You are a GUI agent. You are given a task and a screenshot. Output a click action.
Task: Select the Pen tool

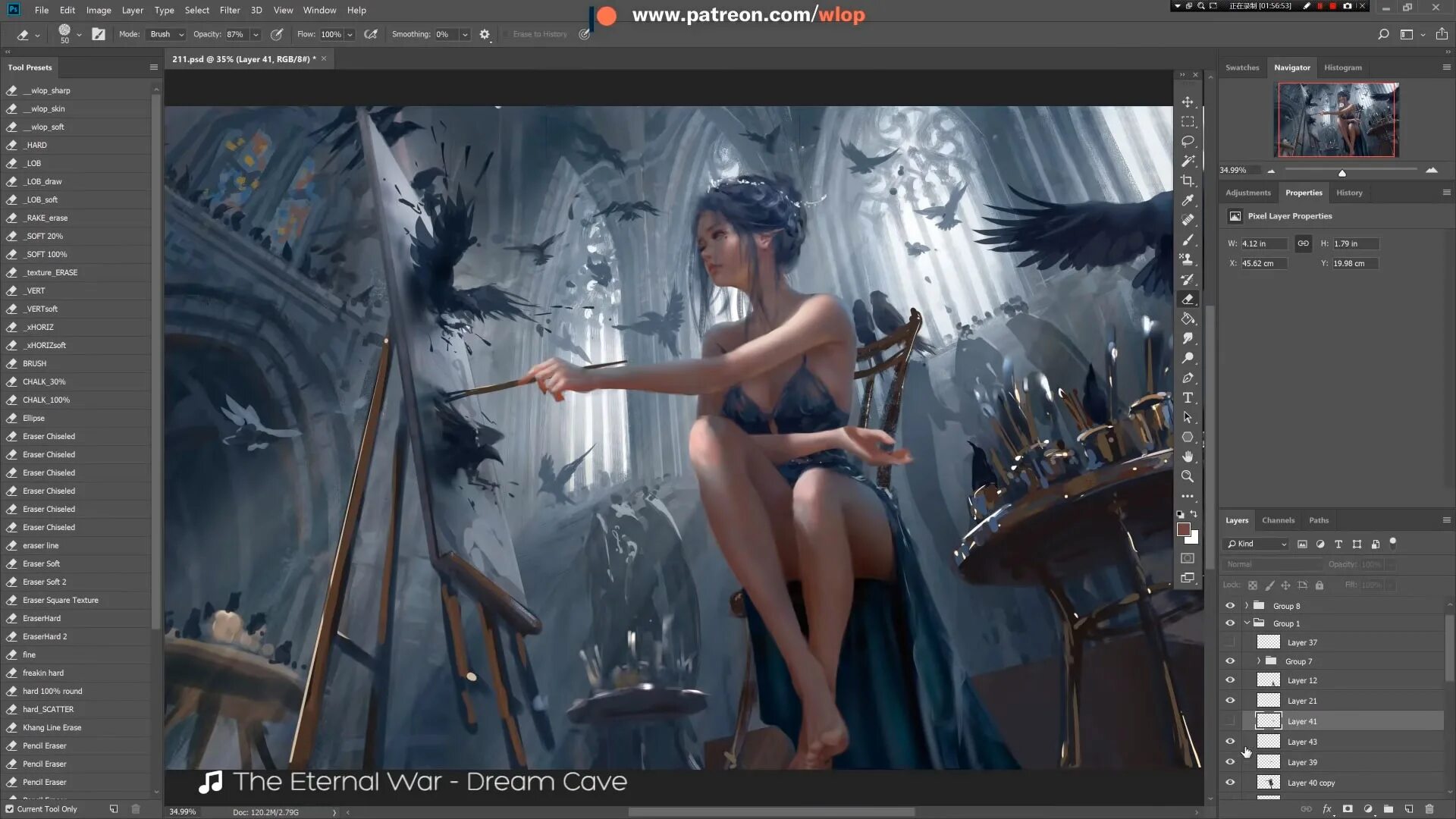click(1188, 378)
